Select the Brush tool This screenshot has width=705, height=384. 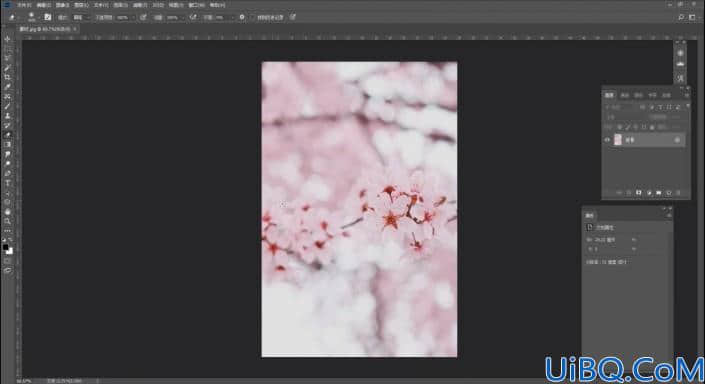[x=7, y=106]
